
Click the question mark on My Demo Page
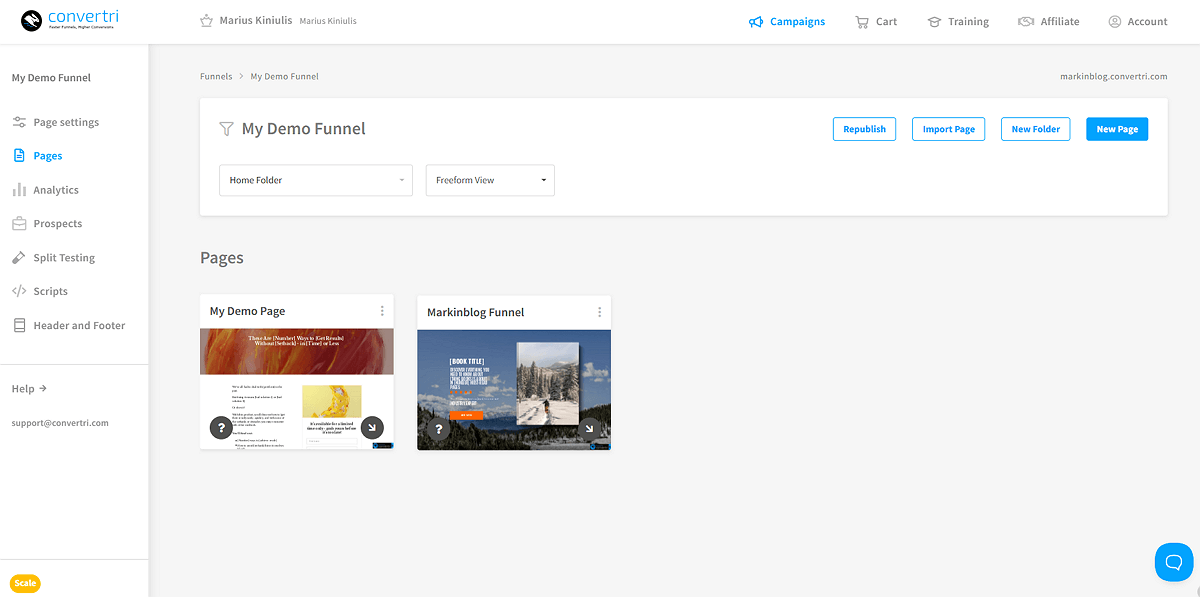pyautogui.click(x=221, y=428)
